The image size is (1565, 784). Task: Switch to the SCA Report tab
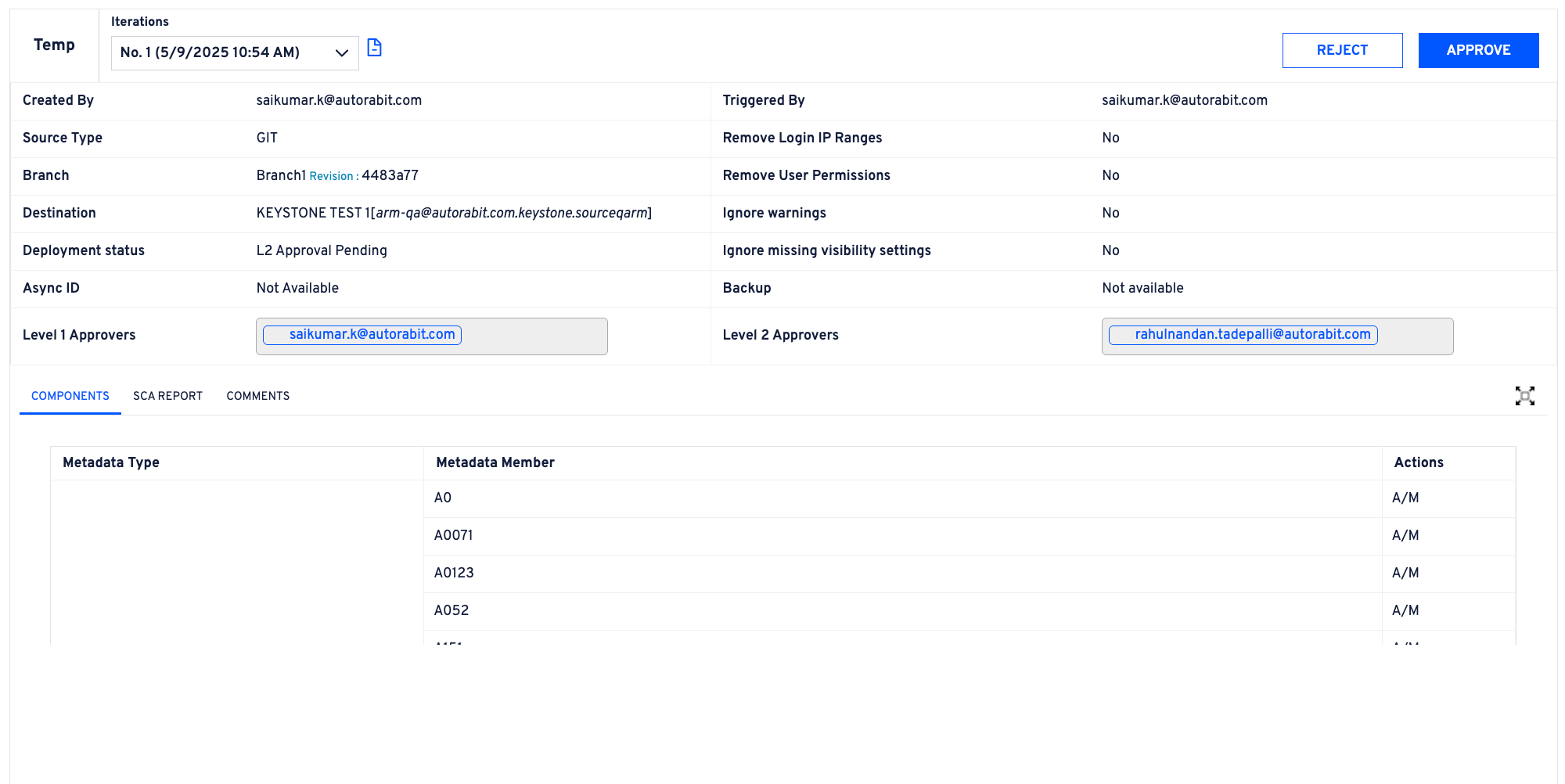(x=167, y=396)
